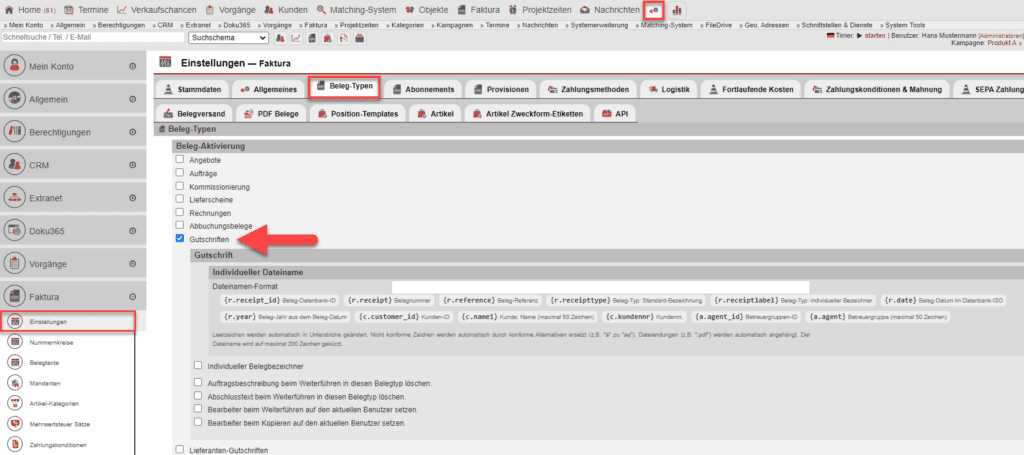Click the Allgemein sidebar icon

click(x=14, y=99)
